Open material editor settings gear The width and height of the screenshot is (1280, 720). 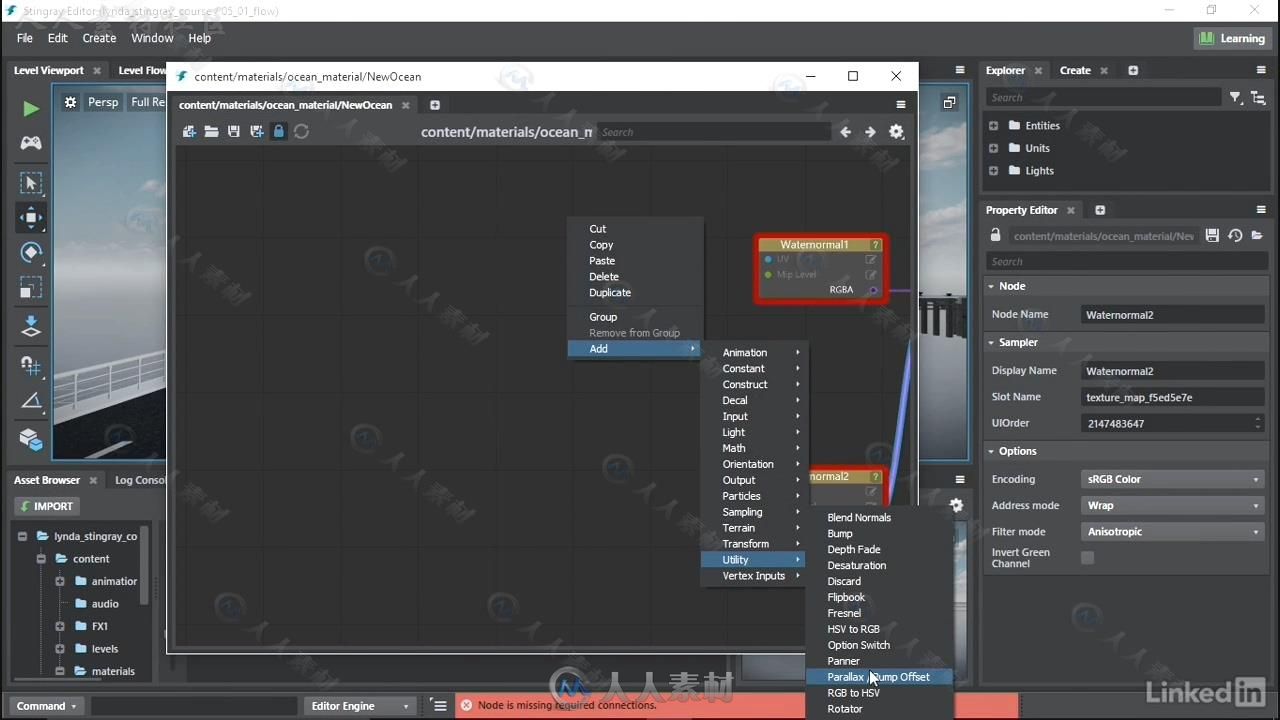pyautogui.click(x=896, y=132)
